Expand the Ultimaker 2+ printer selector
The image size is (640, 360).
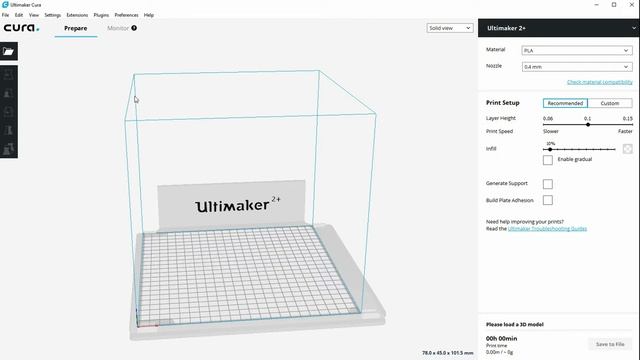pyautogui.click(x=559, y=28)
